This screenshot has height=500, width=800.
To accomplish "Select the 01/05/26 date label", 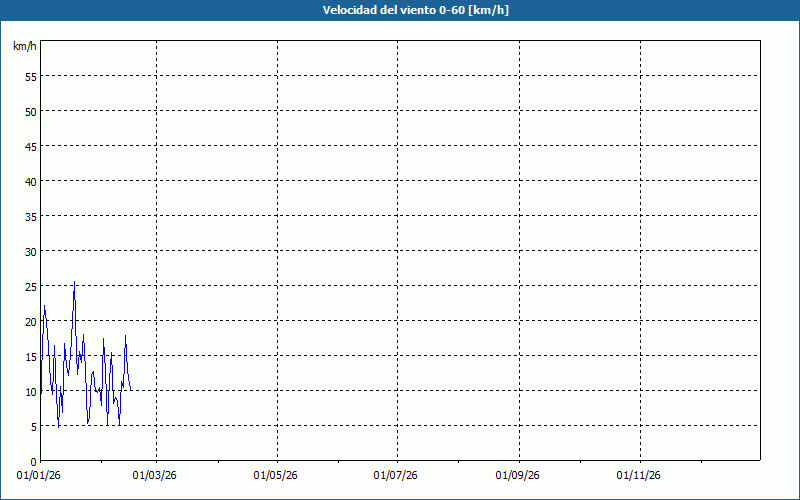I will 277,475.
